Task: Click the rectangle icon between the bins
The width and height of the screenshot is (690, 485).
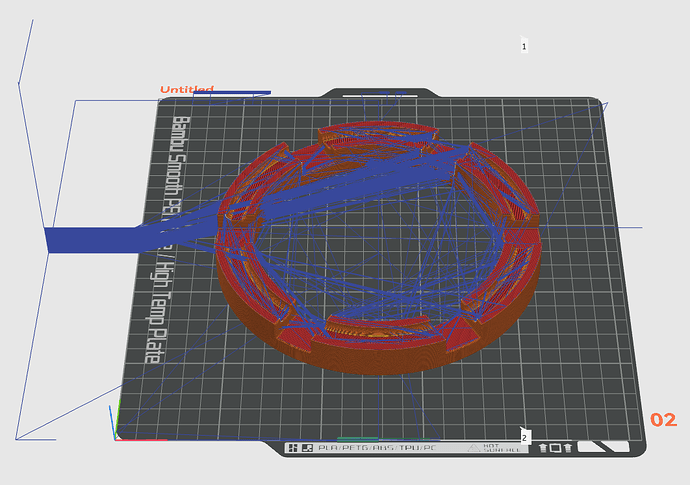Action: tap(555, 448)
